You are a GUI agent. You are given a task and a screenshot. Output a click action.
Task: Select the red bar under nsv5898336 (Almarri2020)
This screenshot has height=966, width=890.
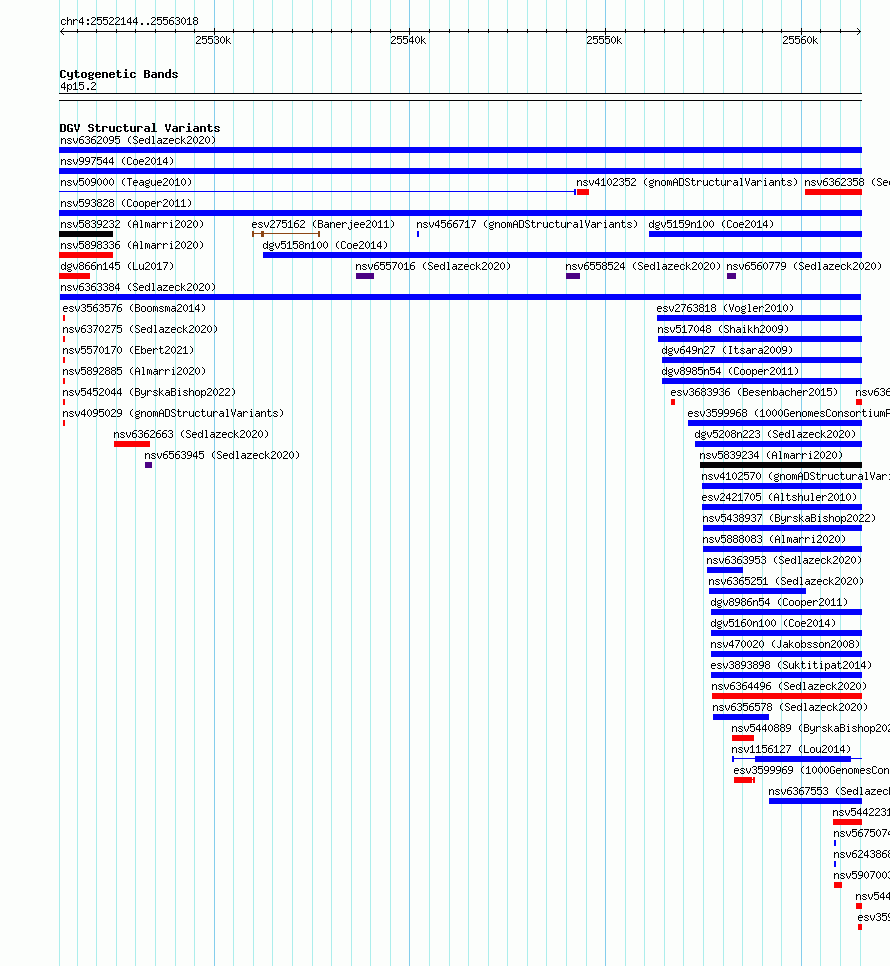[86, 255]
